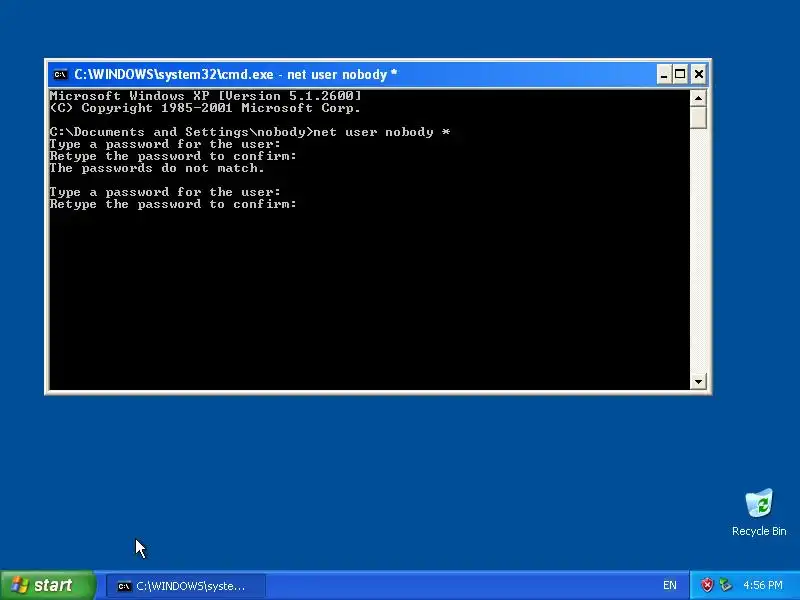Click the console scrollbar up arrow
Screen dimensions: 800x600
point(698,97)
